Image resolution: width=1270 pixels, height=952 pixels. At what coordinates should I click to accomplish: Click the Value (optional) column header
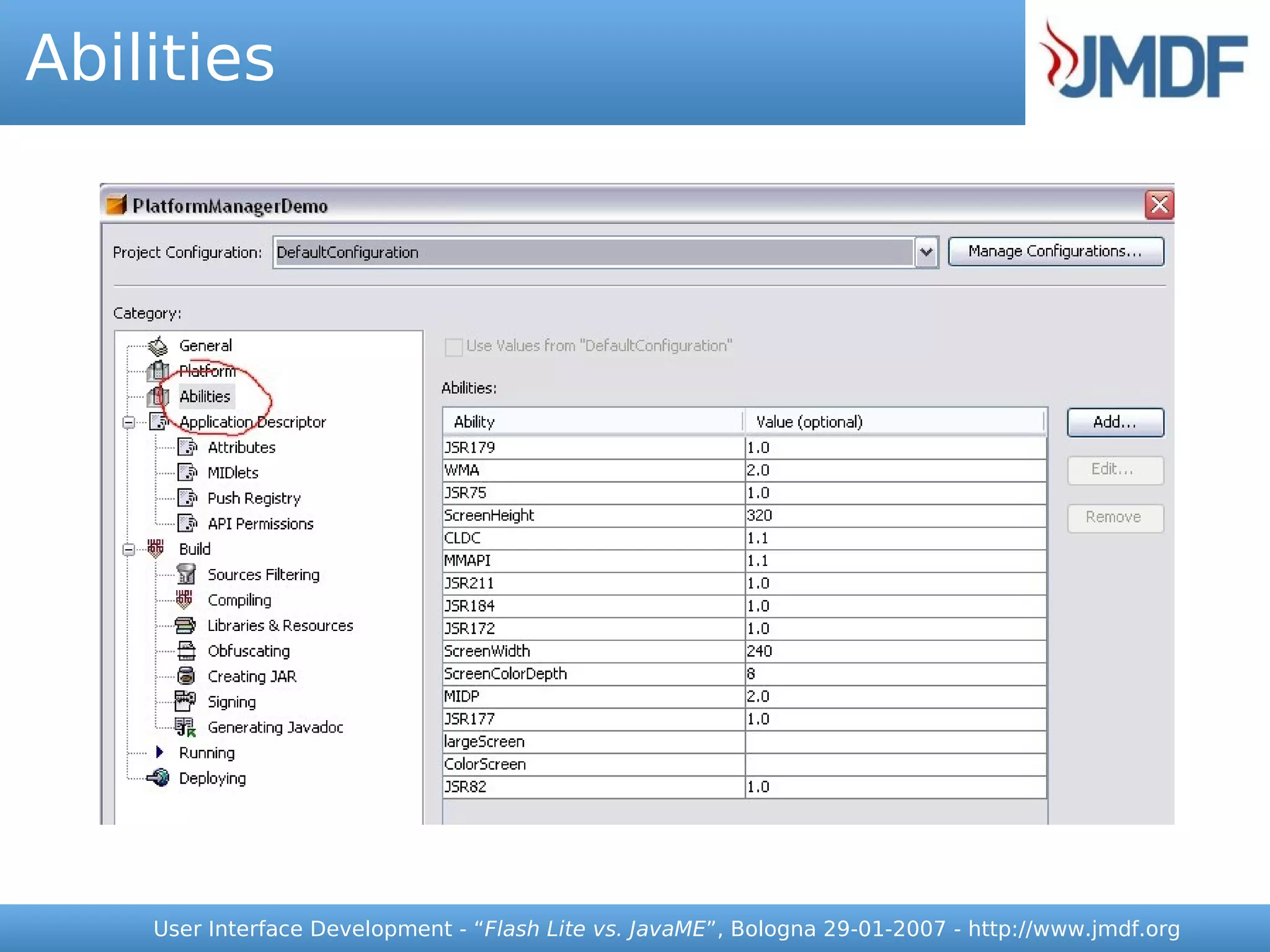tap(894, 421)
